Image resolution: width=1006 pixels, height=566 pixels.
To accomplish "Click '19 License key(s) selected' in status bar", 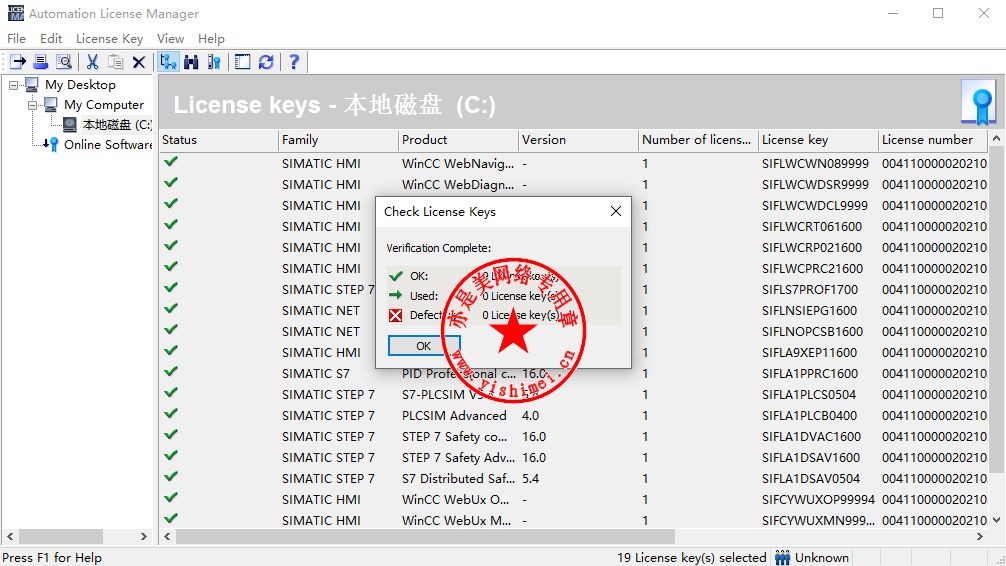I will coord(692,558).
